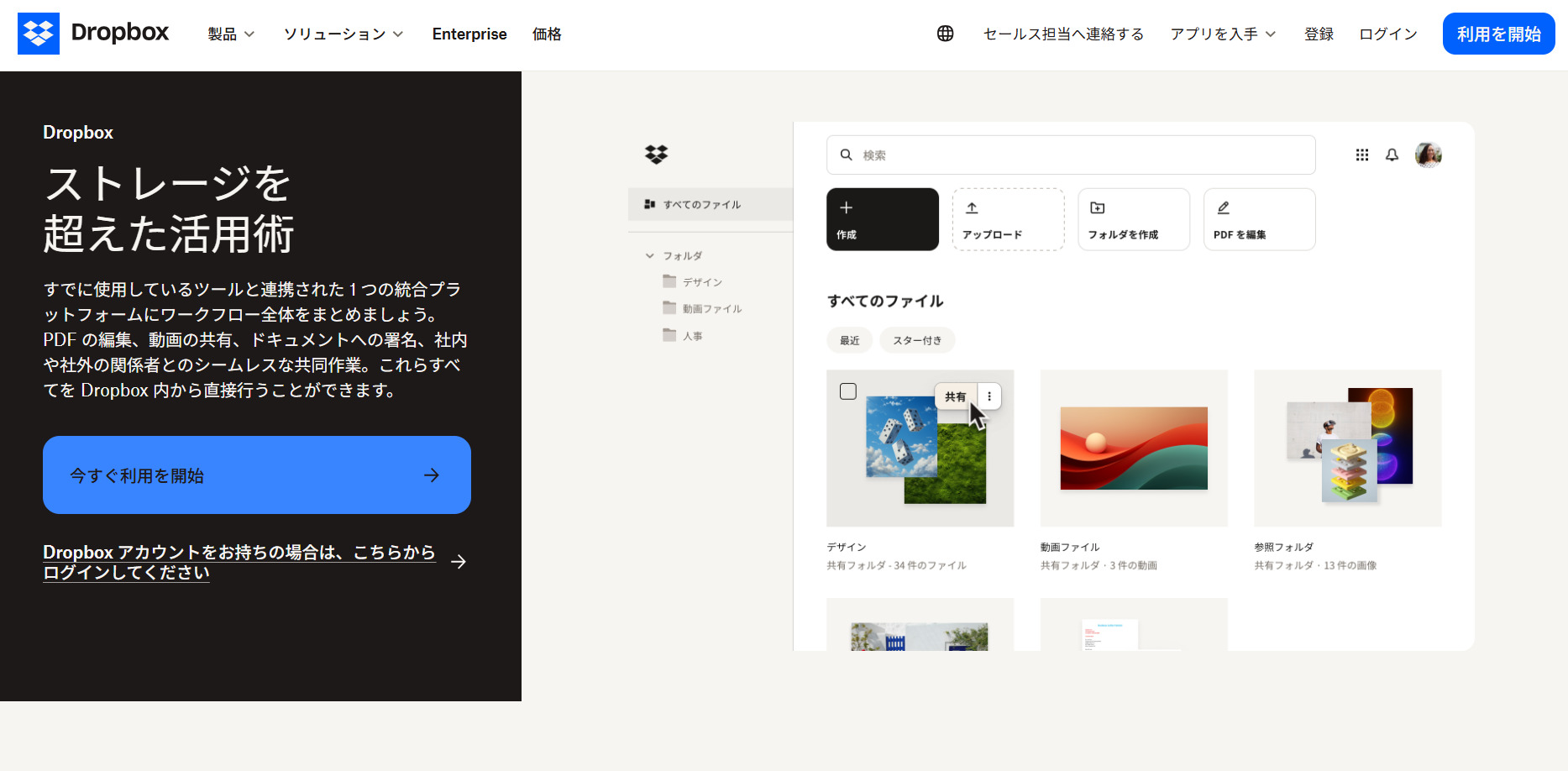The image size is (1568, 771).
Task: Click セールス担当へ連絡する link
Action: [x=1063, y=34]
